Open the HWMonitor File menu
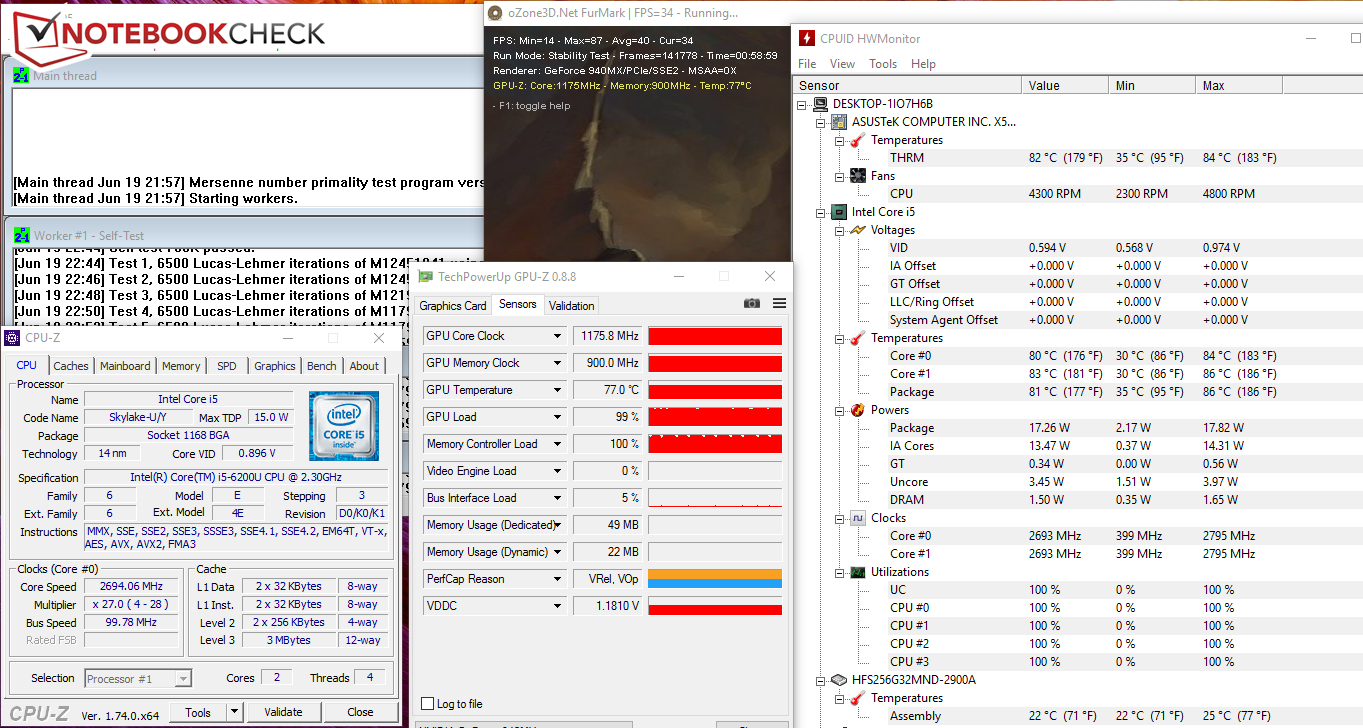1363x728 pixels. 807,64
